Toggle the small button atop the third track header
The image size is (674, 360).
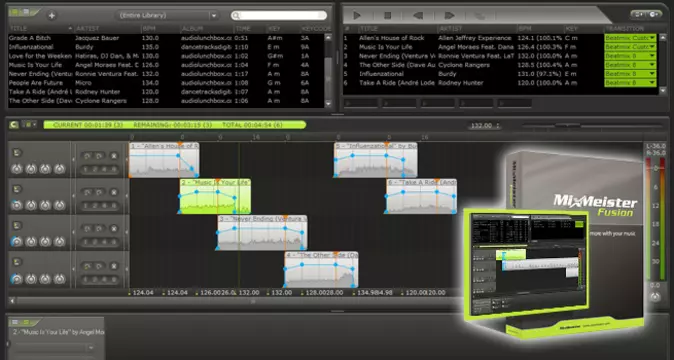[x=17, y=226]
